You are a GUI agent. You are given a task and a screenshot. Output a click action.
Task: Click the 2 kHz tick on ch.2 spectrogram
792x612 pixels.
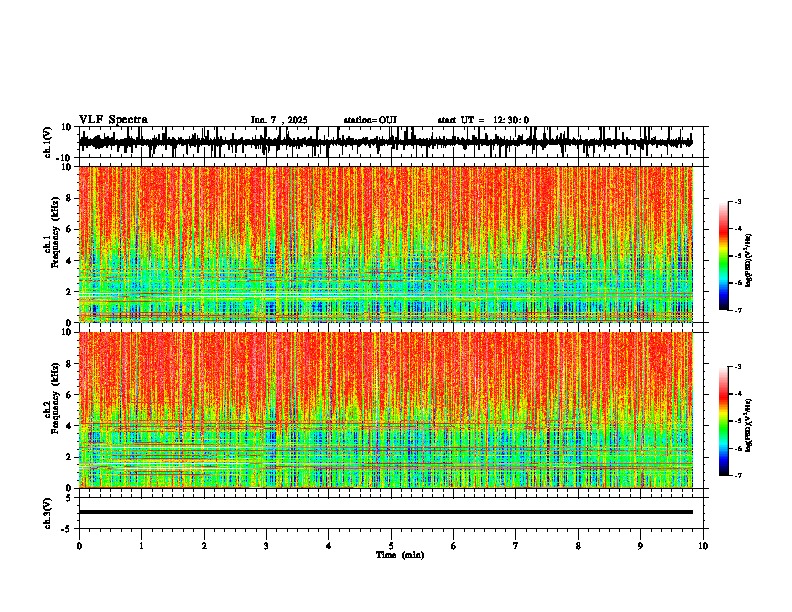69,457
